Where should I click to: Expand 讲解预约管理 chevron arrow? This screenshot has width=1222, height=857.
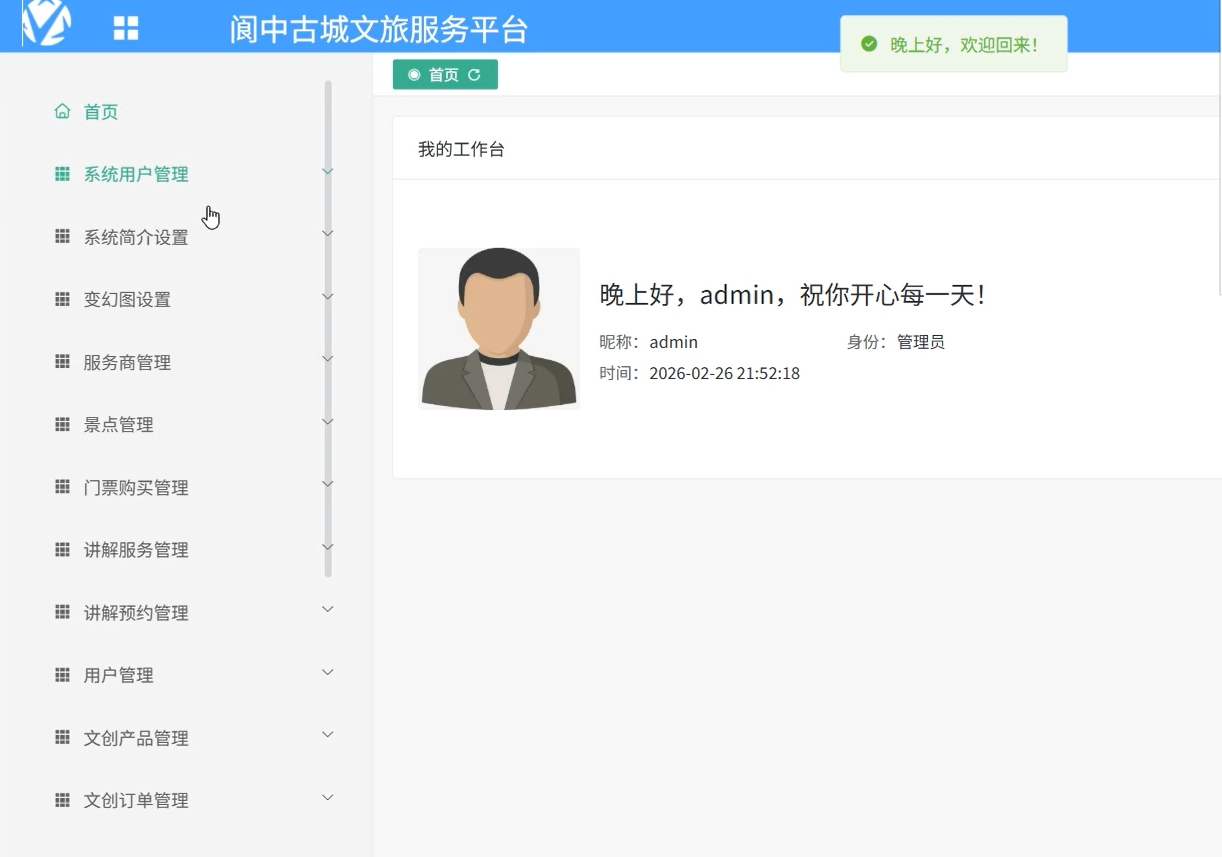[x=327, y=609]
